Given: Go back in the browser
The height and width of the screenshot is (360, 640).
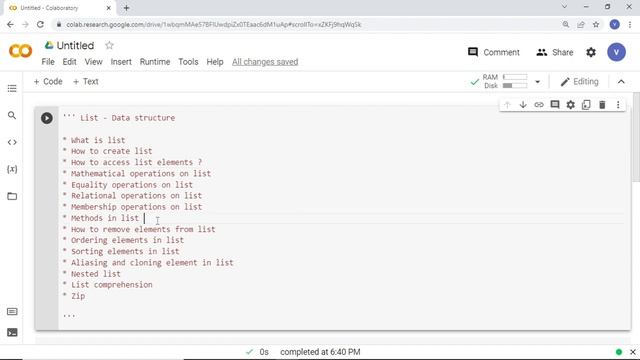Looking at the screenshot, I should pyautogui.click(x=10, y=24).
